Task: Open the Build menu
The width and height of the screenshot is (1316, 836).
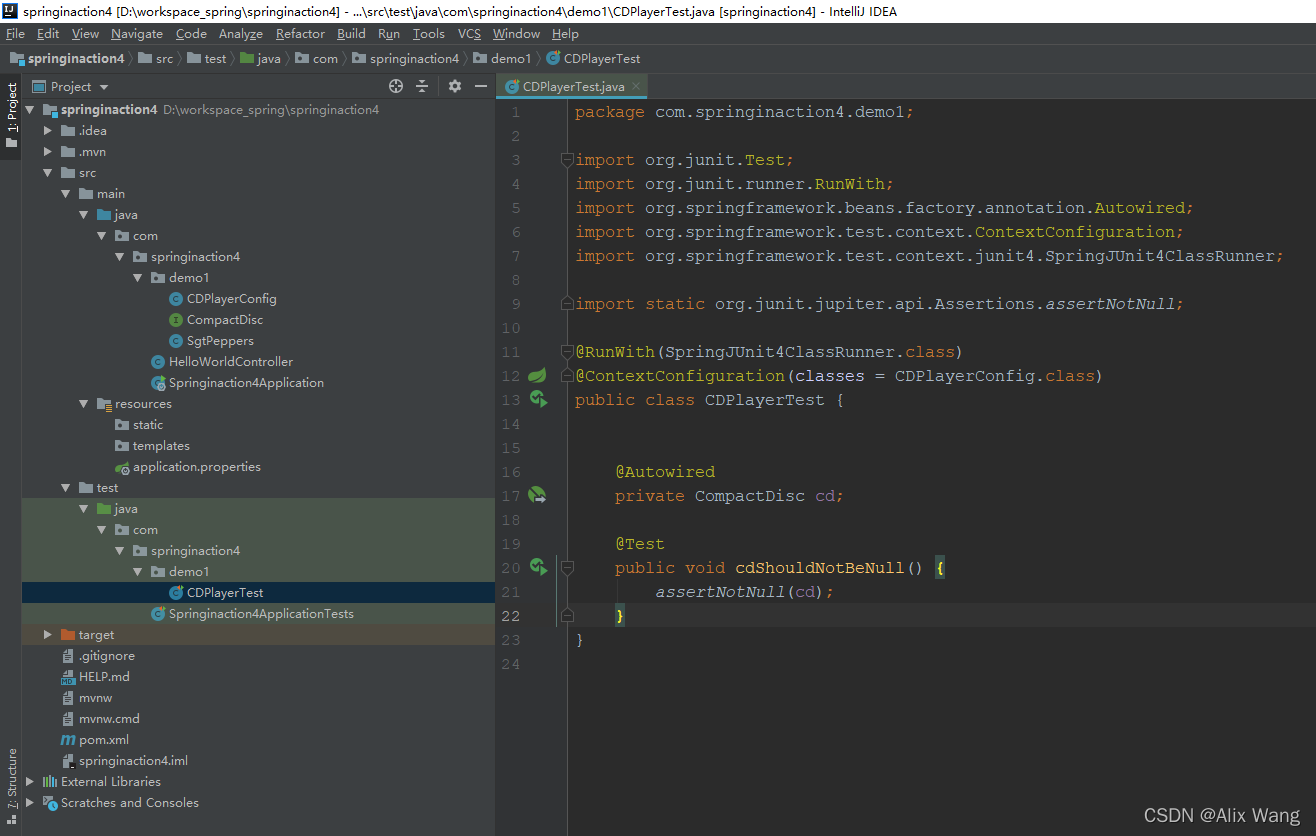Action: [351, 34]
